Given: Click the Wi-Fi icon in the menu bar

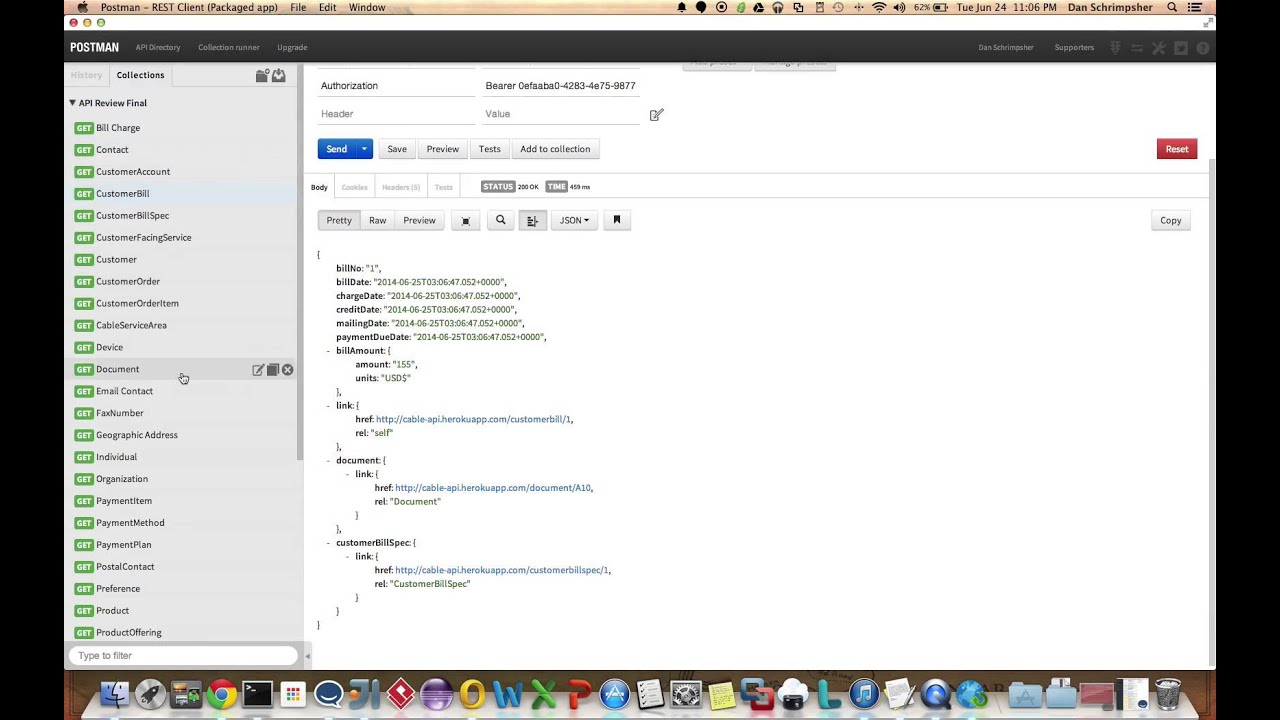Looking at the screenshot, I should (x=879, y=7).
